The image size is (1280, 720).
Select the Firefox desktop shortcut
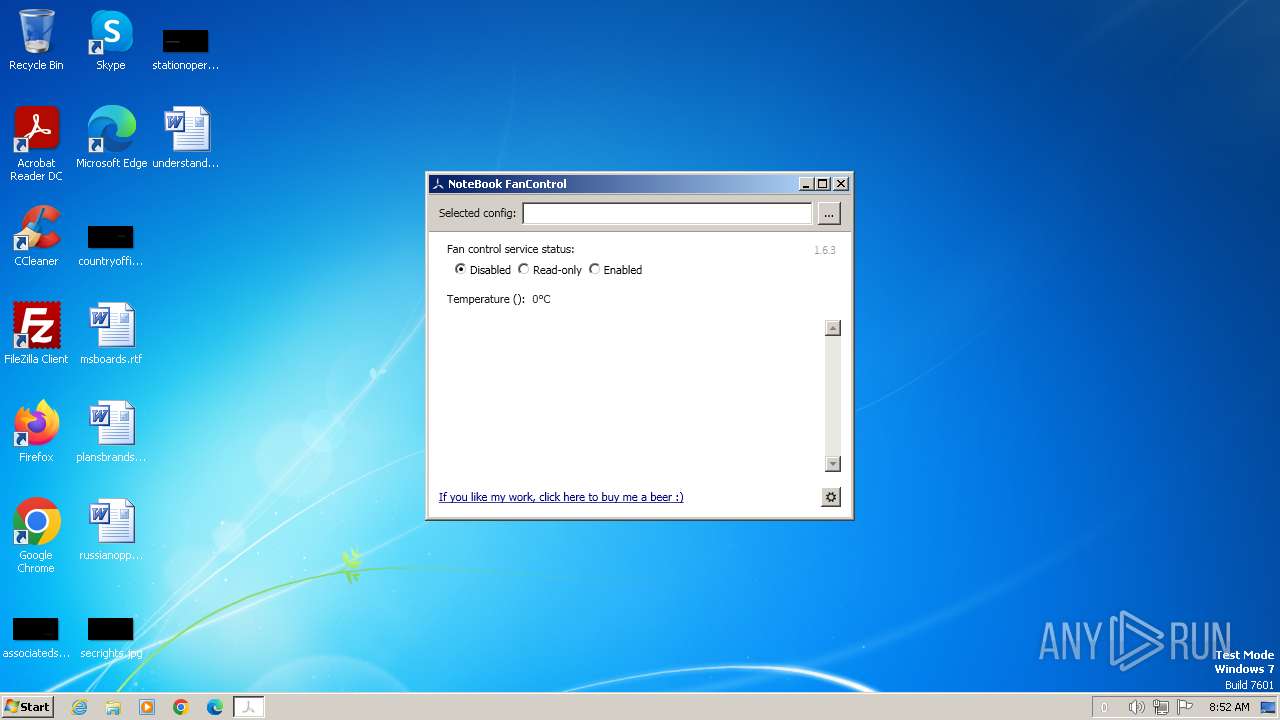[x=36, y=432]
